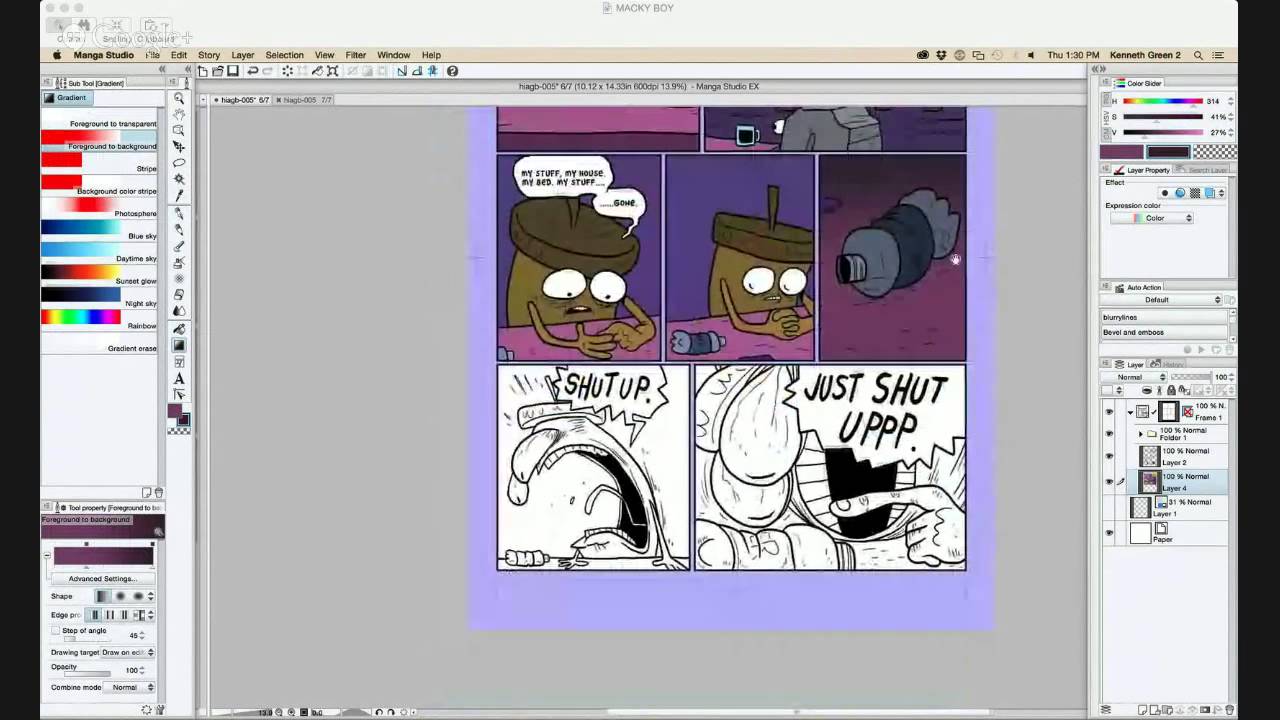This screenshot has width=1280, height=720.
Task: Select the Fill bucket tool
Action: (179, 329)
